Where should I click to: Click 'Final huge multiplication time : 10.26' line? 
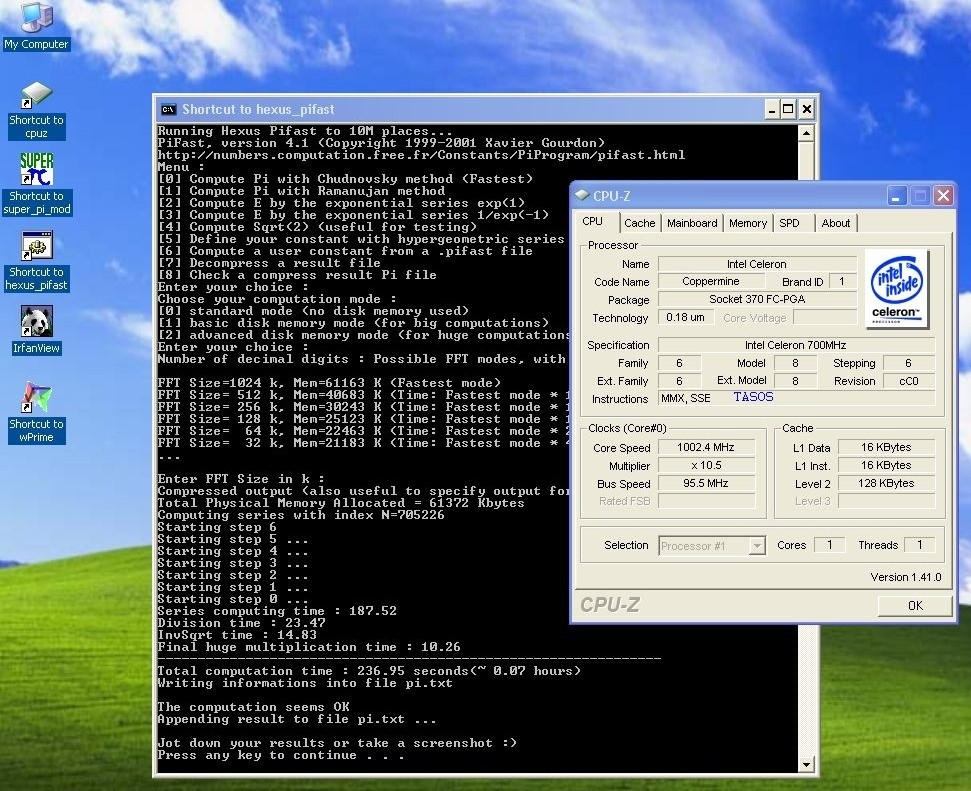[309, 647]
